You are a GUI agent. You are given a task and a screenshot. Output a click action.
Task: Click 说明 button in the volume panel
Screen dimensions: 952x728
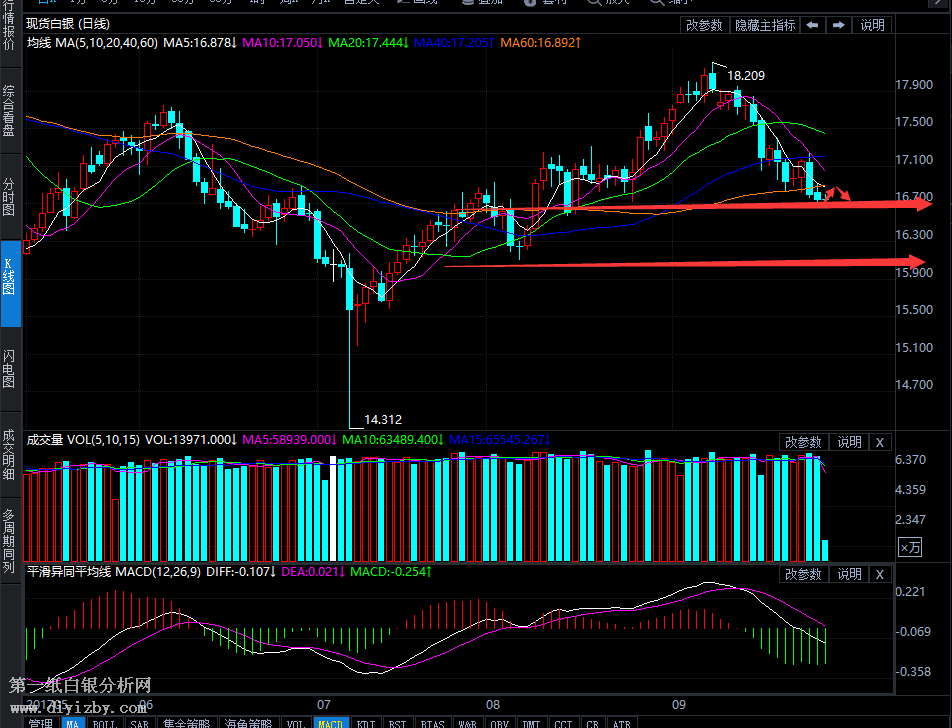tap(849, 442)
